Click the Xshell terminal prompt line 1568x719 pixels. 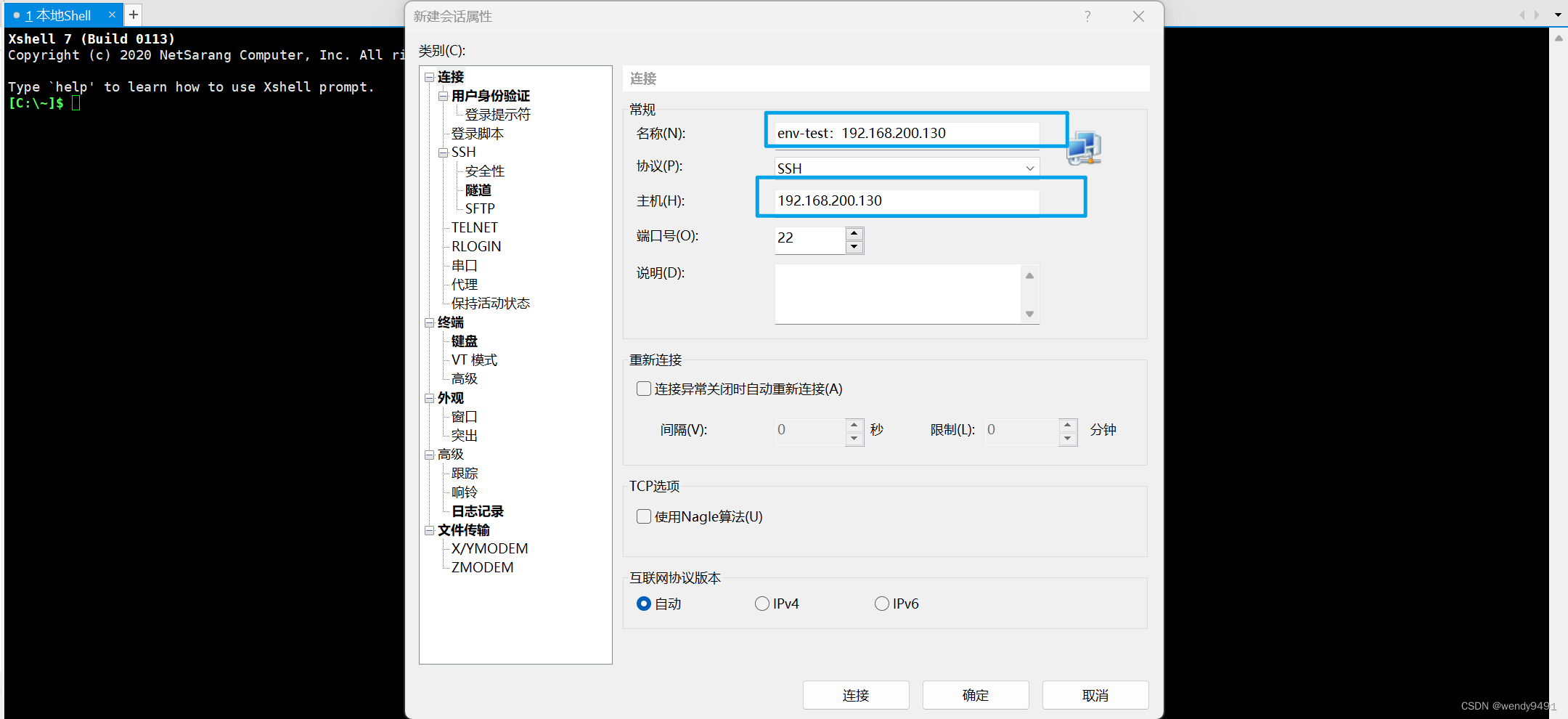(x=44, y=103)
